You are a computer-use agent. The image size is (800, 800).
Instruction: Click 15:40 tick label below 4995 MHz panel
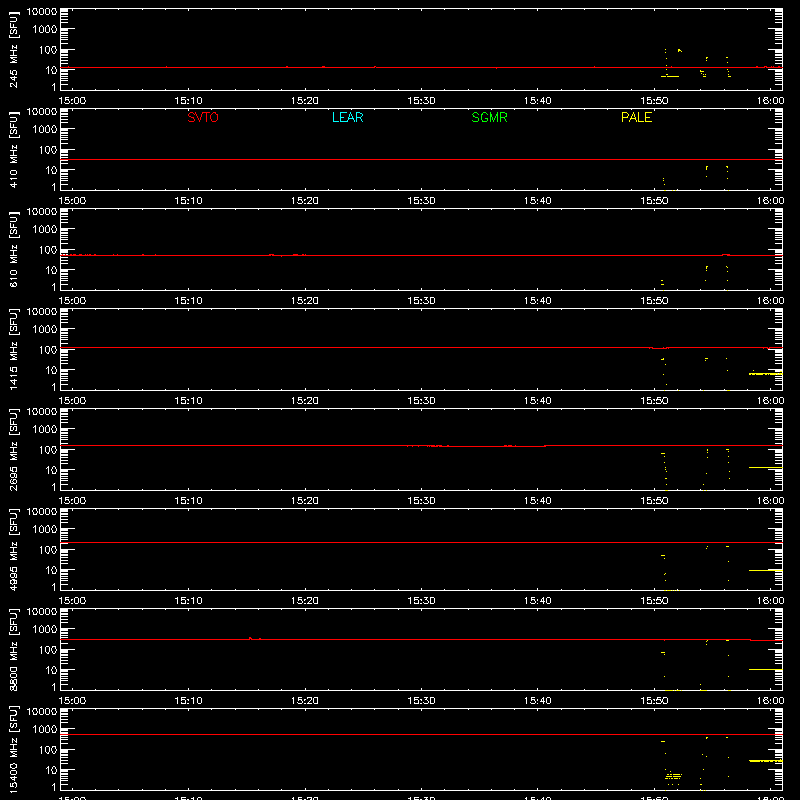point(538,601)
